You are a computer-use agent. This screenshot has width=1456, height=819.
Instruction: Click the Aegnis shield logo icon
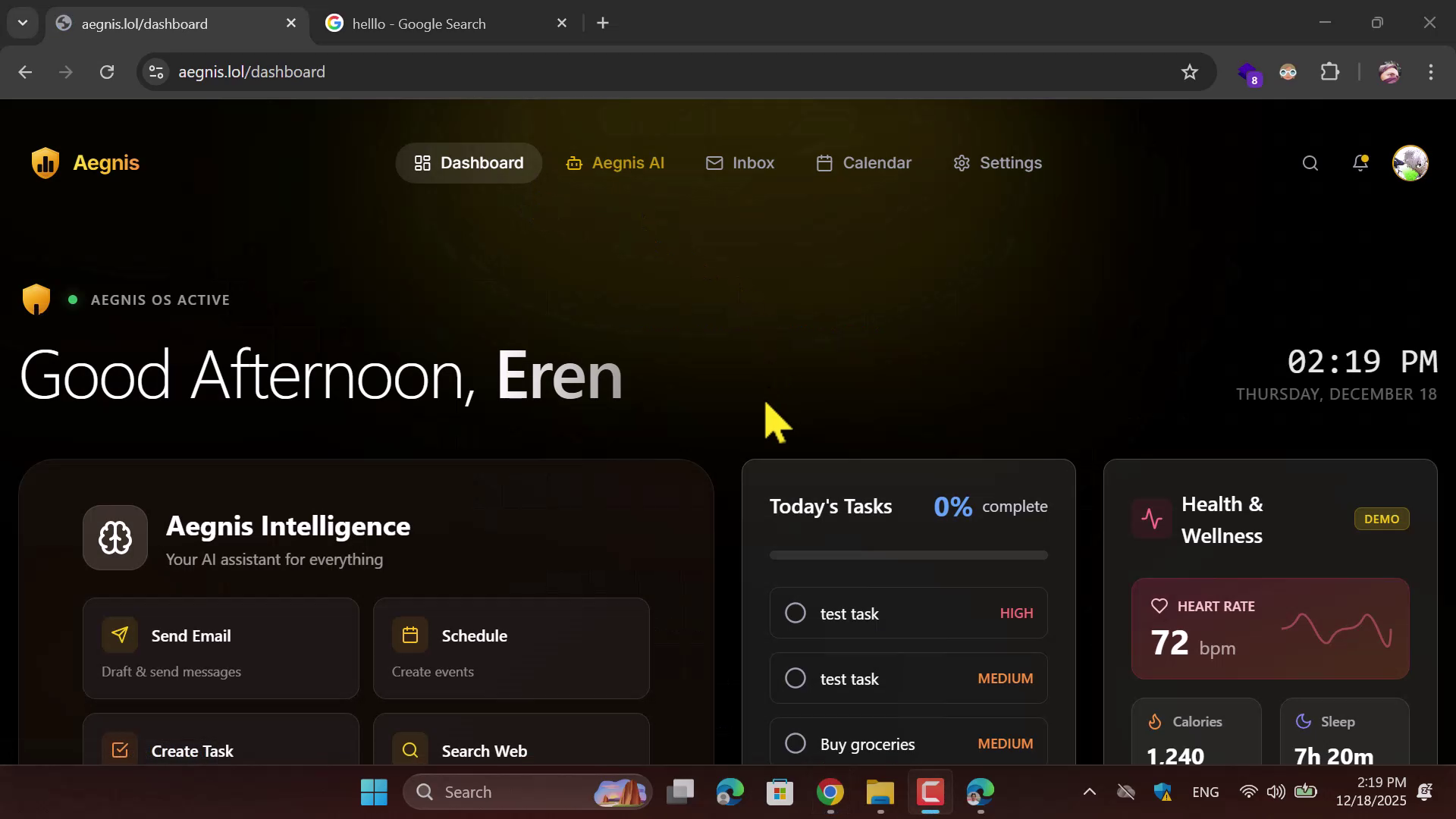(x=45, y=163)
